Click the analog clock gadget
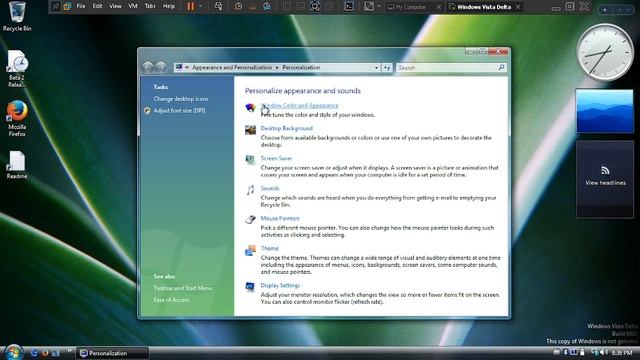Image resolution: width=640 pixels, height=360 pixels. pyautogui.click(x=604, y=52)
